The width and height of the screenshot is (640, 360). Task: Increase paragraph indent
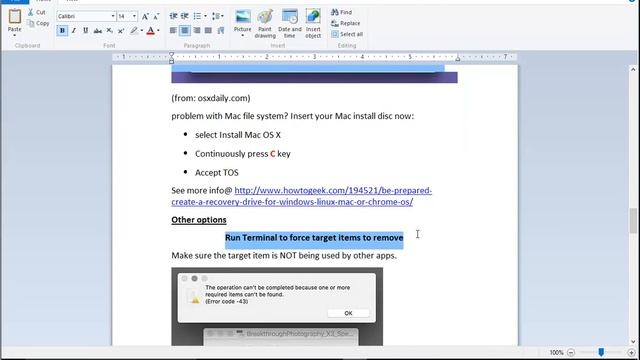[x=185, y=16]
